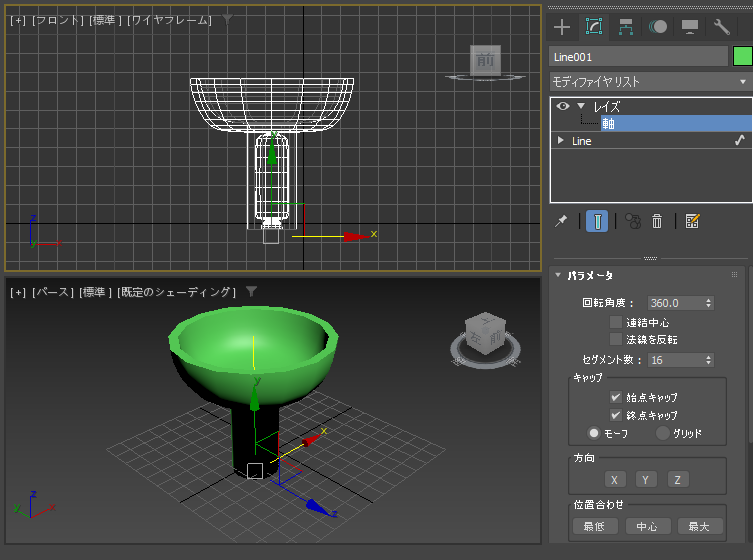Select the グリッド radio button

[663, 433]
